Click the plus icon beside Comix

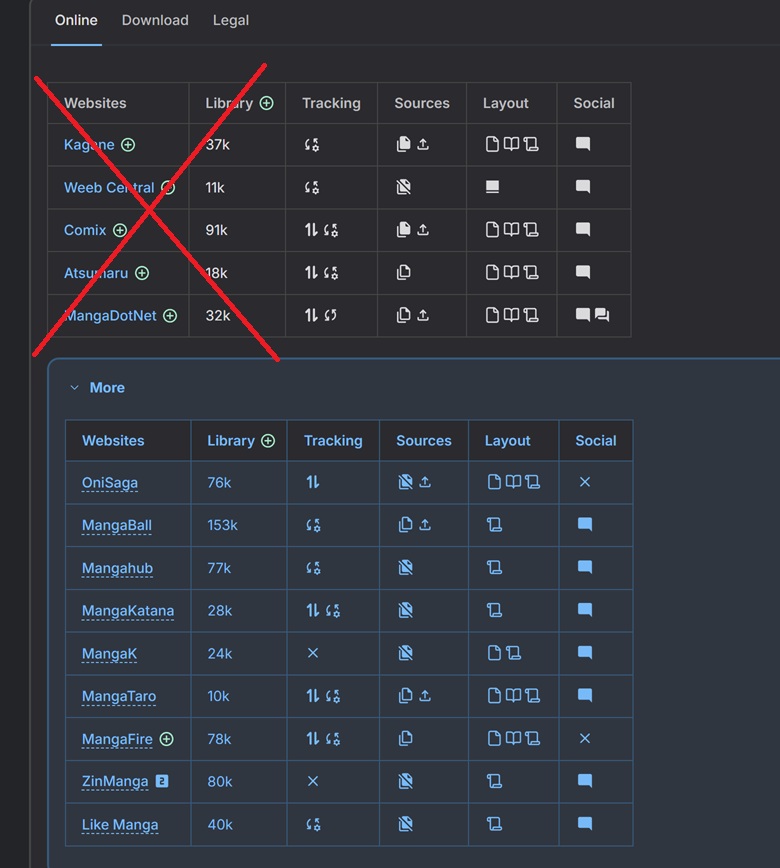pyautogui.click(x=120, y=230)
